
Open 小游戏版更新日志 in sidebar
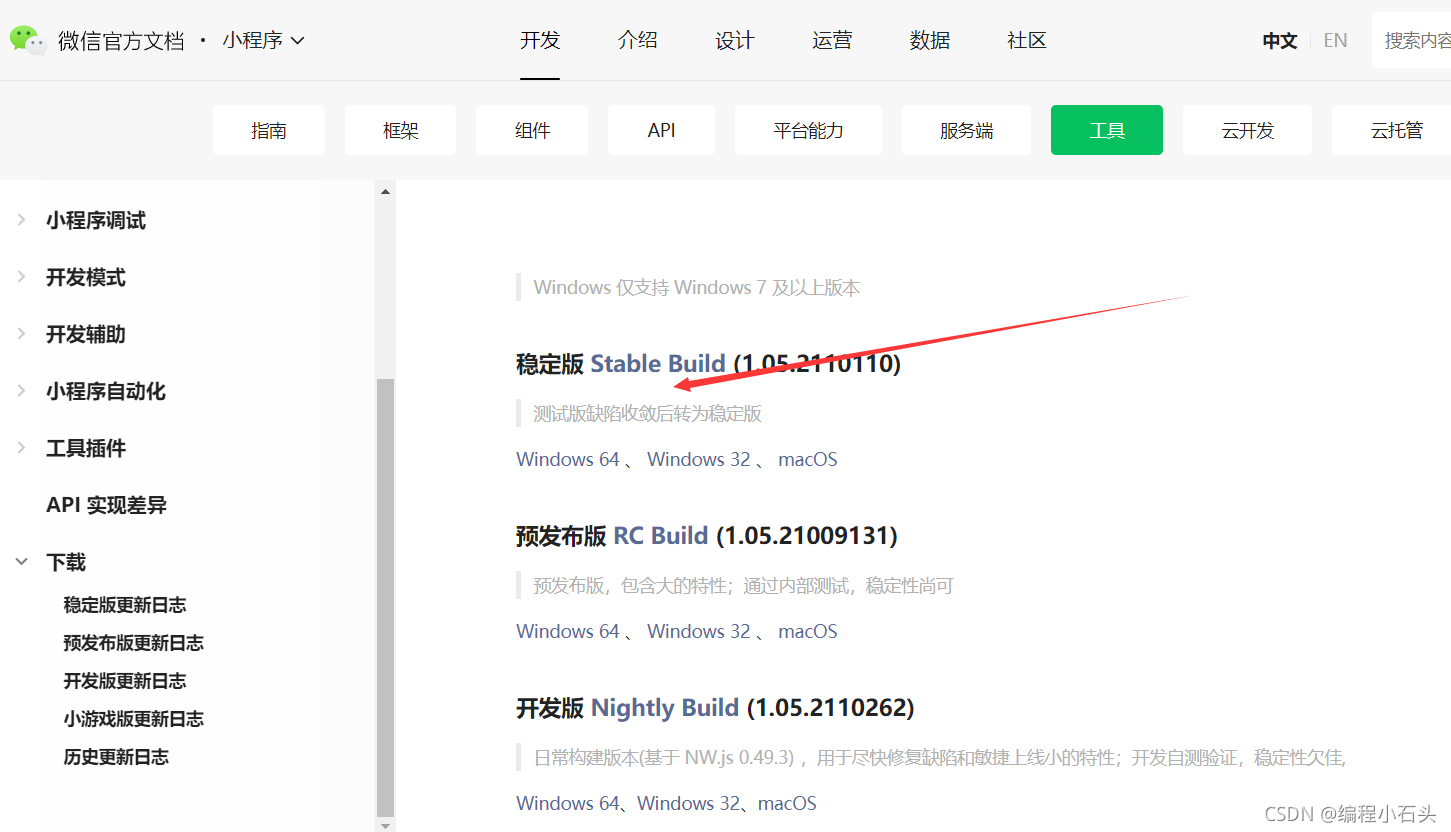(134, 719)
